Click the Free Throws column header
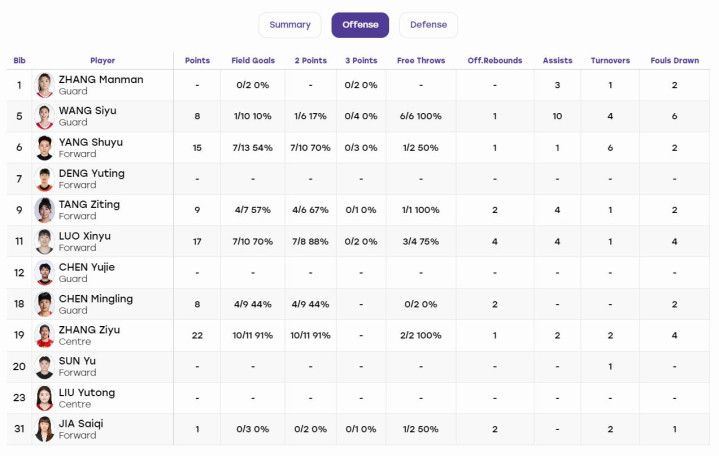Viewport: 719px width, 456px height. click(421, 60)
